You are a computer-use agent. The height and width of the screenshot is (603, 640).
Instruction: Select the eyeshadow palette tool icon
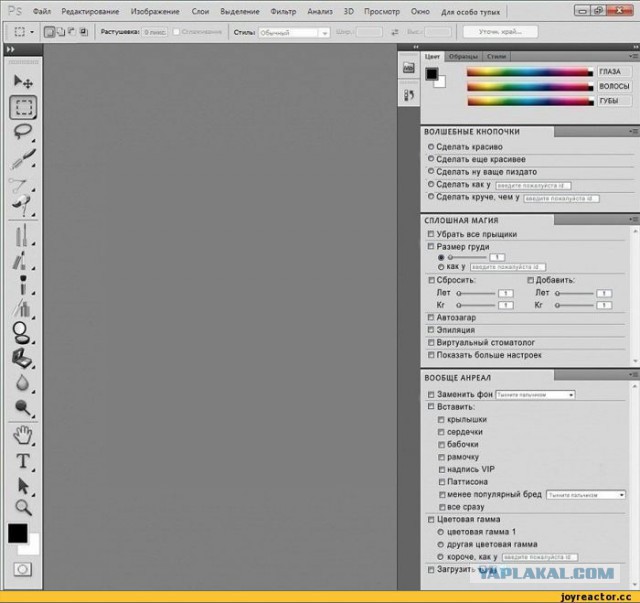pos(22,358)
